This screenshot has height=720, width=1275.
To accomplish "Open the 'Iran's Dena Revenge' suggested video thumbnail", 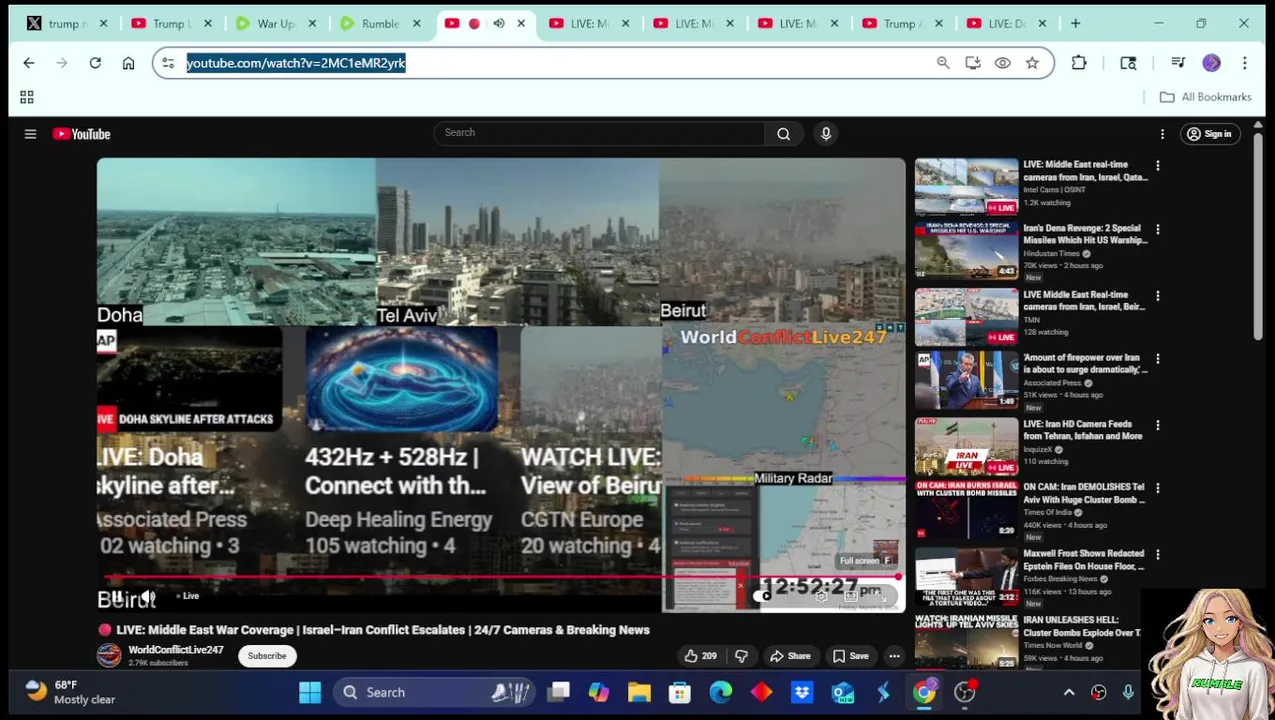I will [x=966, y=251].
